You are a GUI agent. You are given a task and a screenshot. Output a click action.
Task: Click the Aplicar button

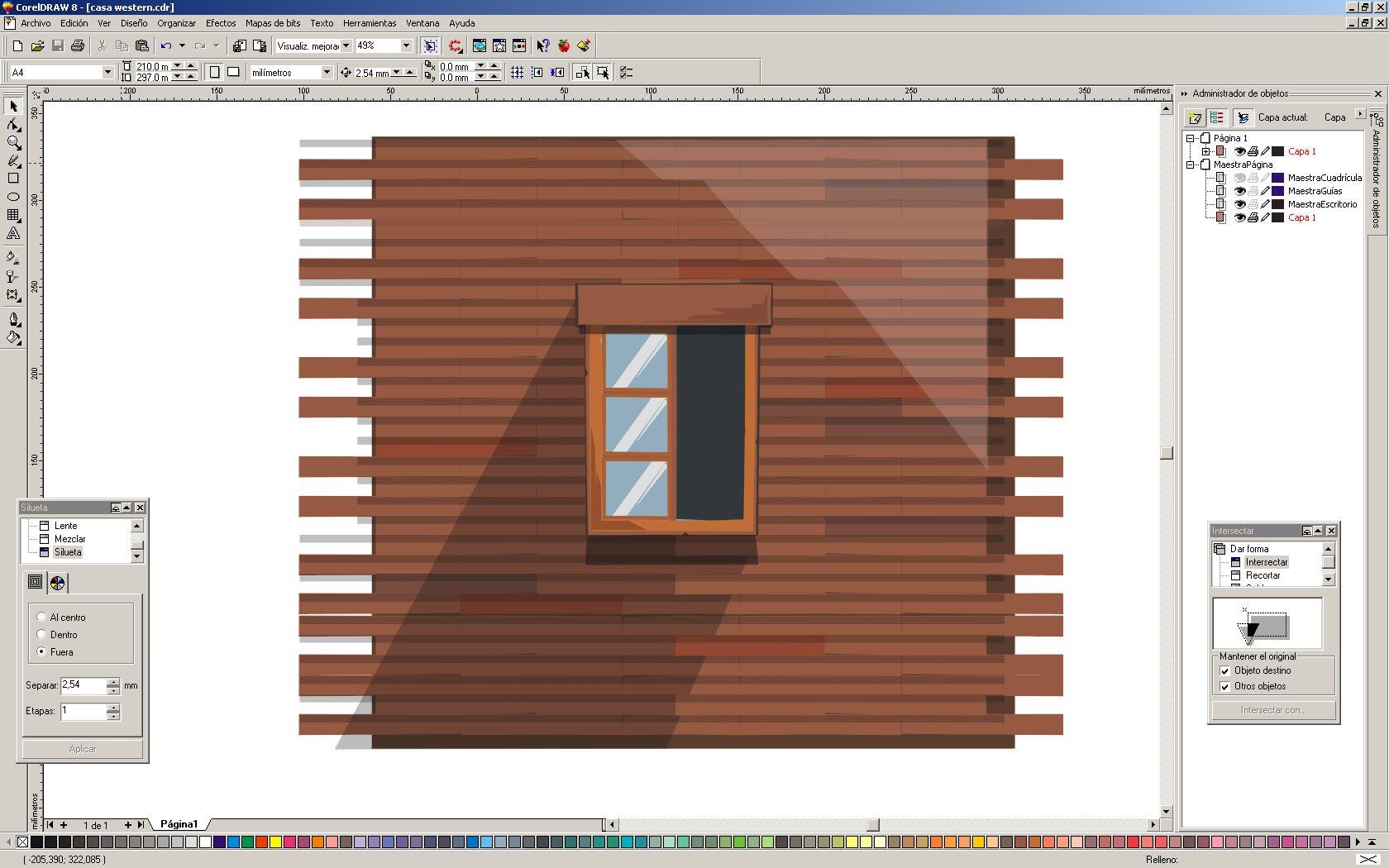coord(83,749)
